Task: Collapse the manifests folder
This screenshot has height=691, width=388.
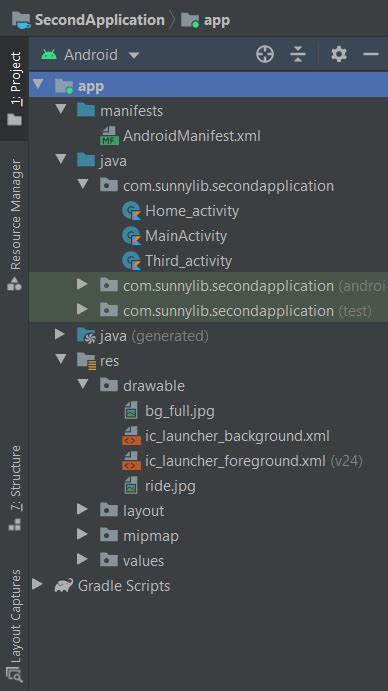Action: pyautogui.click(x=61, y=109)
